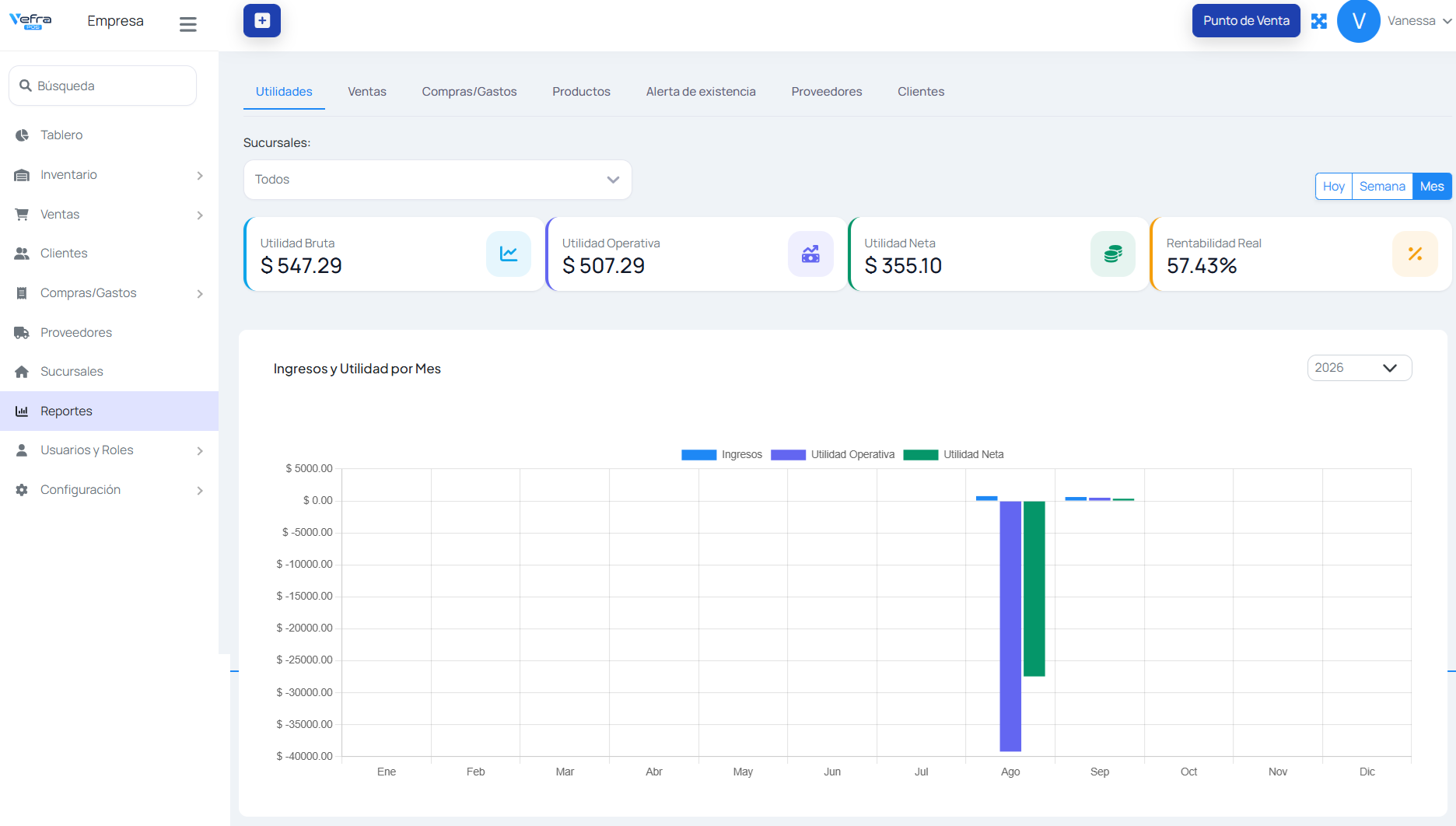
Task: Open the 2026 year dropdown
Action: coord(1360,368)
